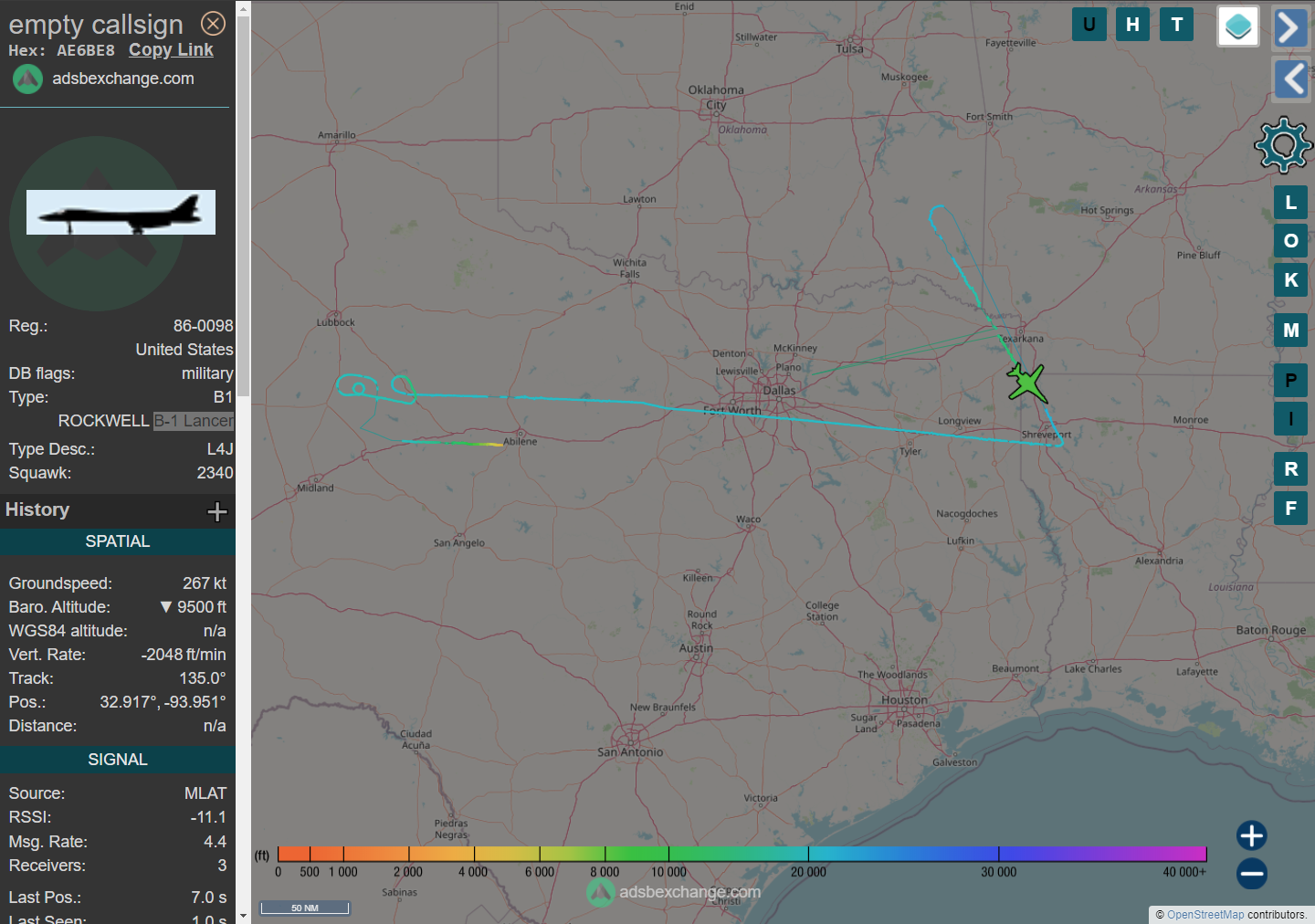Click the left arrow sidebar button
Screen dimensions: 1315x924
point(1289,79)
